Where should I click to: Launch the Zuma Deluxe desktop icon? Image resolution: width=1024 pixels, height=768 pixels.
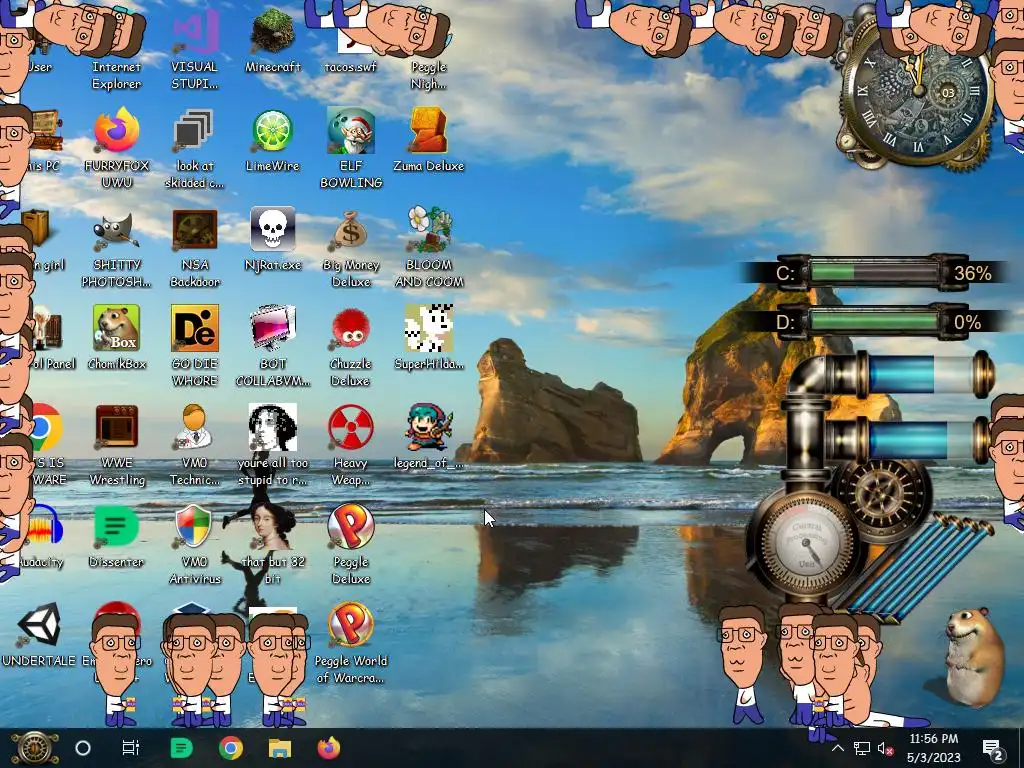[428, 141]
